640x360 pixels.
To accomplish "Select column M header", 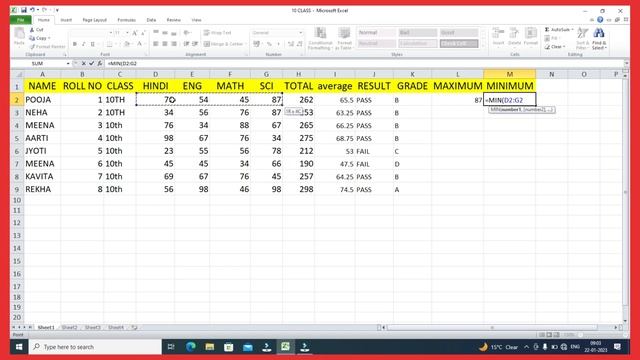I will (x=509, y=74).
